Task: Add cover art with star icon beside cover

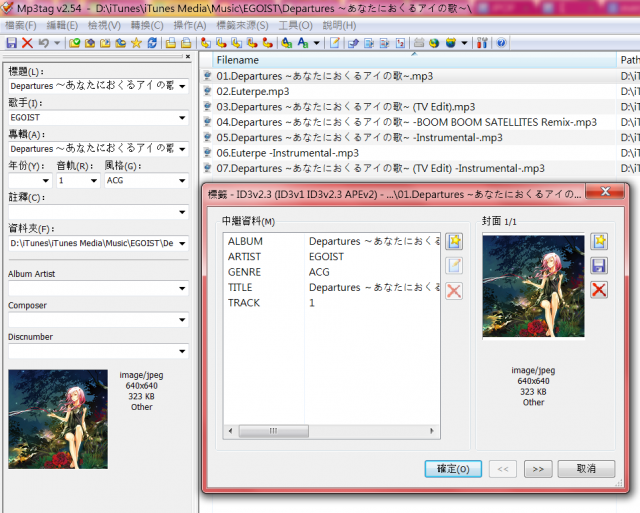Action: (599, 241)
